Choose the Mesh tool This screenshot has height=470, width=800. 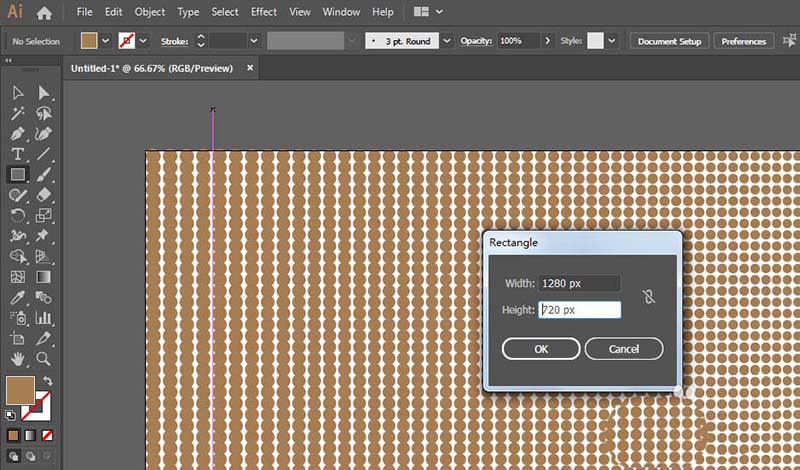[x=17, y=277]
